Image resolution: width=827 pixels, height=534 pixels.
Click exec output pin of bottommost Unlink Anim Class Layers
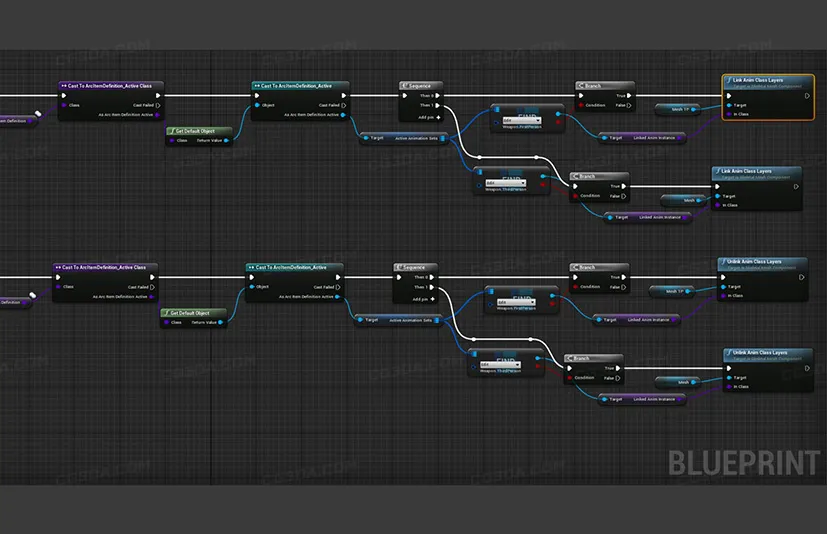pyautogui.click(x=807, y=368)
